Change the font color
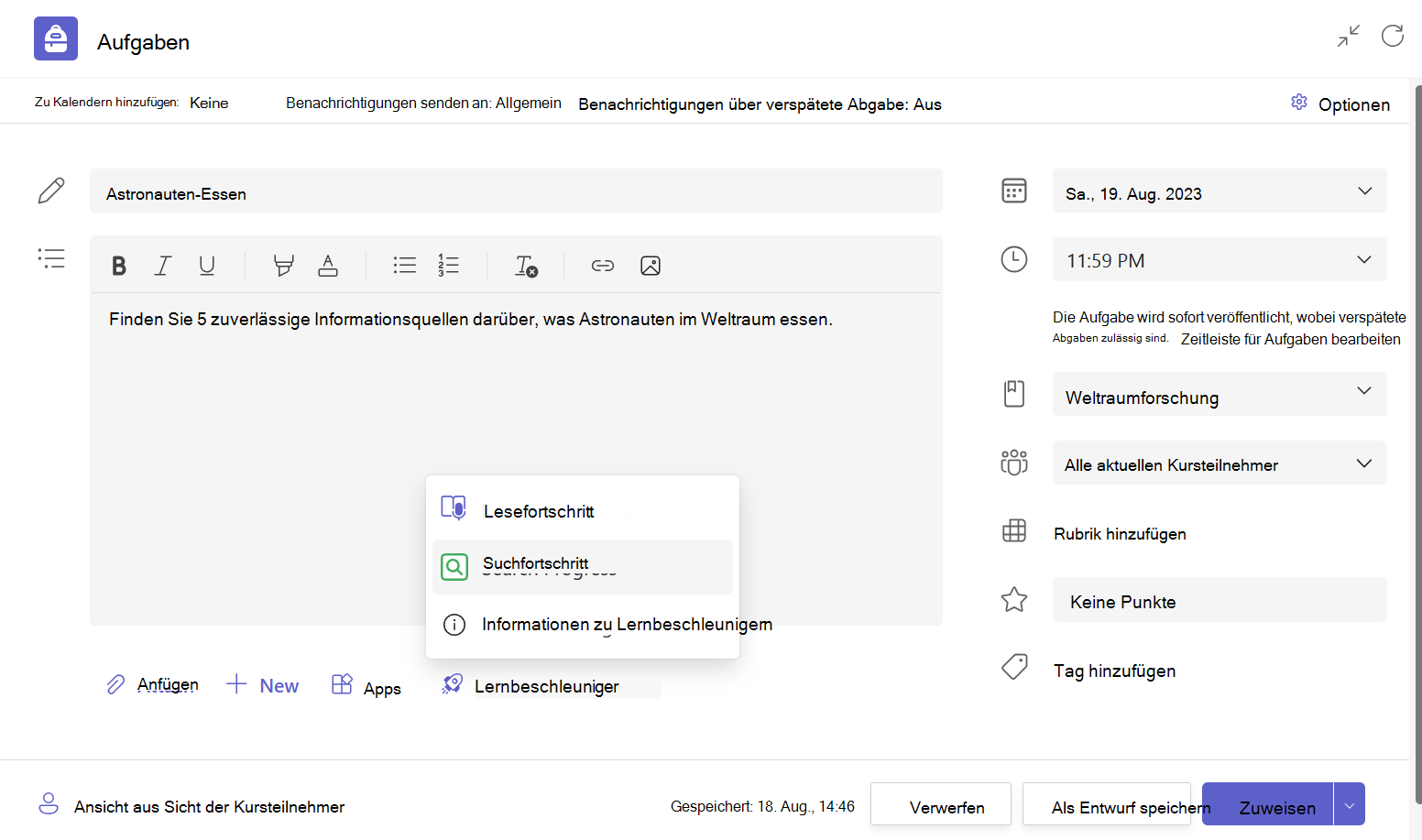This screenshot has height=840, width=1422. point(328,266)
